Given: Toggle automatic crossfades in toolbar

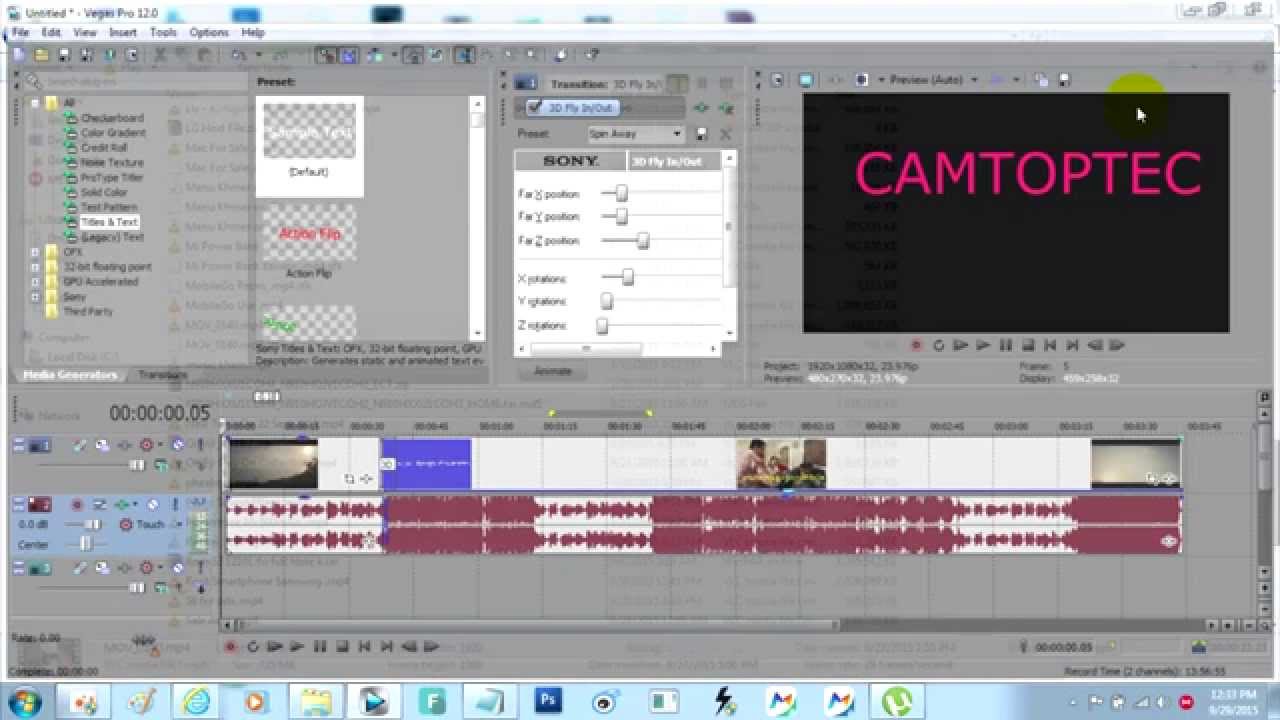Looking at the screenshot, I should tap(349, 55).
